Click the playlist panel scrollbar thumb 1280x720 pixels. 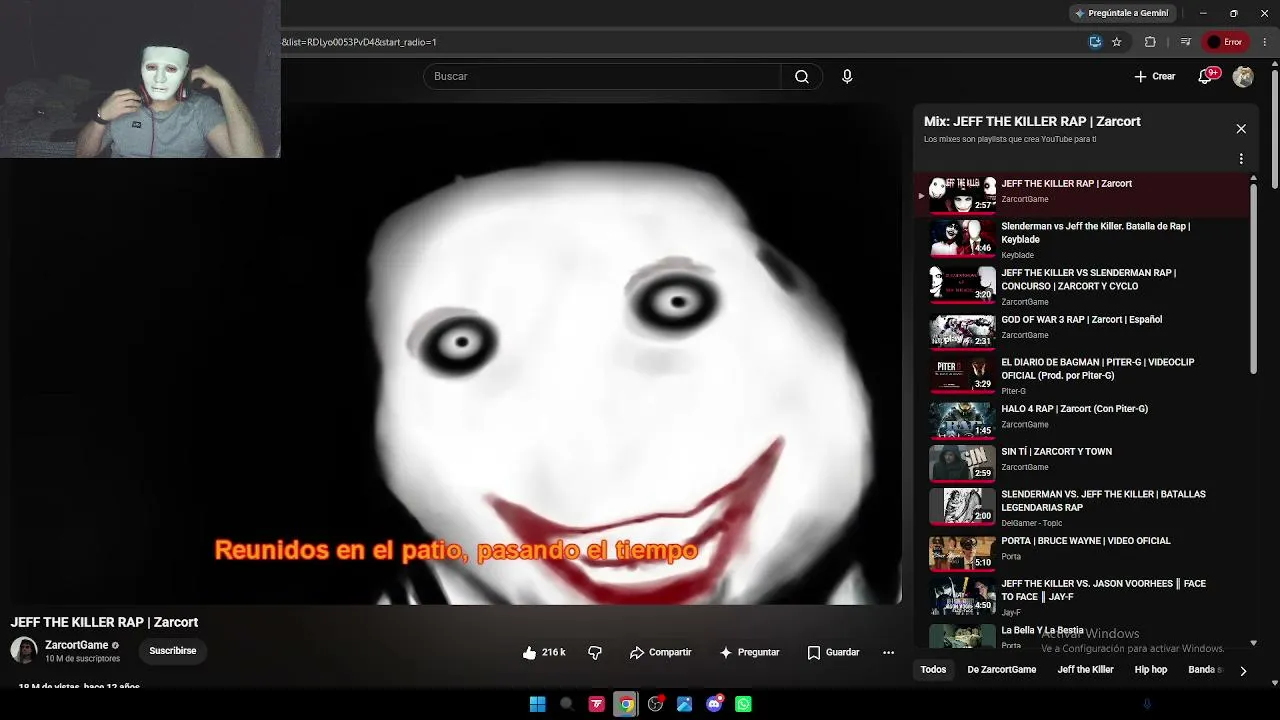click(1253, 278)
